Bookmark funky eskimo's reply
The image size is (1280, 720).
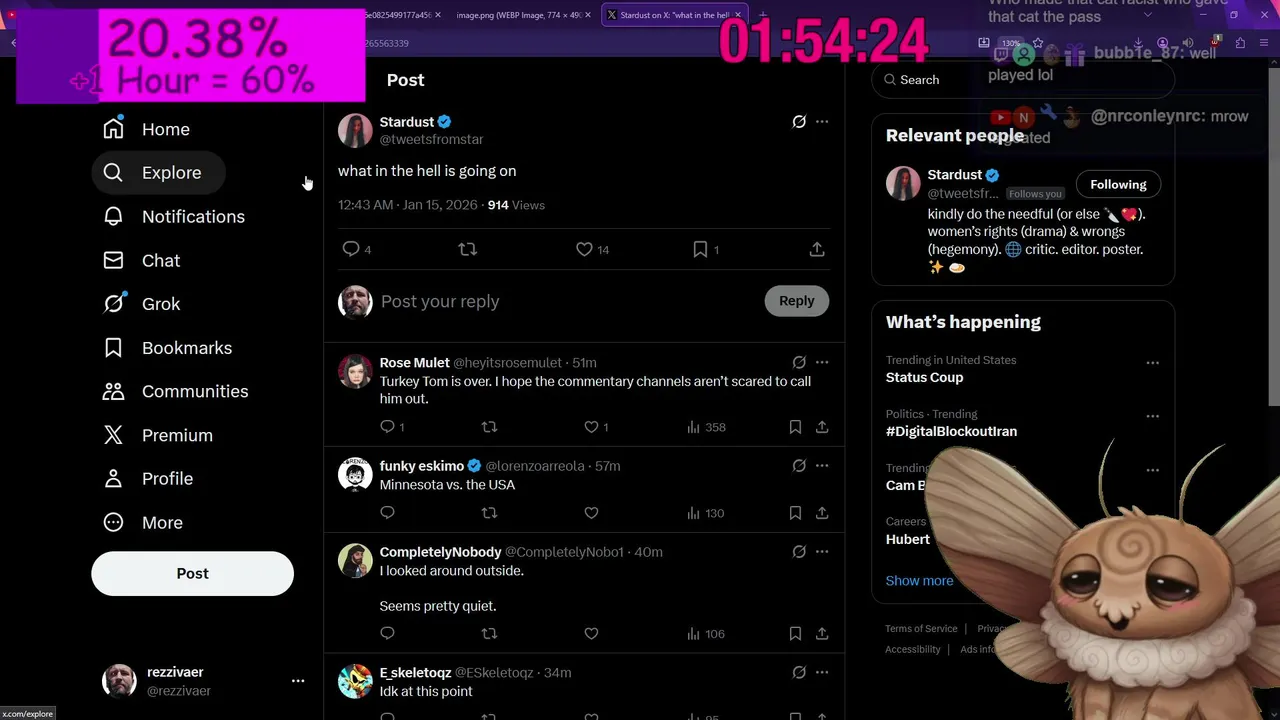point(795,513)
